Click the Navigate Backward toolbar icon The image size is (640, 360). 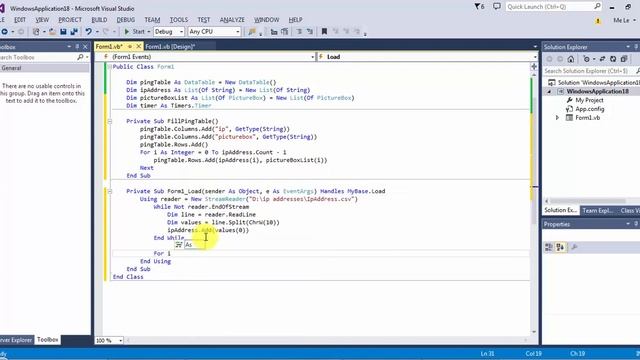point(4,31)
